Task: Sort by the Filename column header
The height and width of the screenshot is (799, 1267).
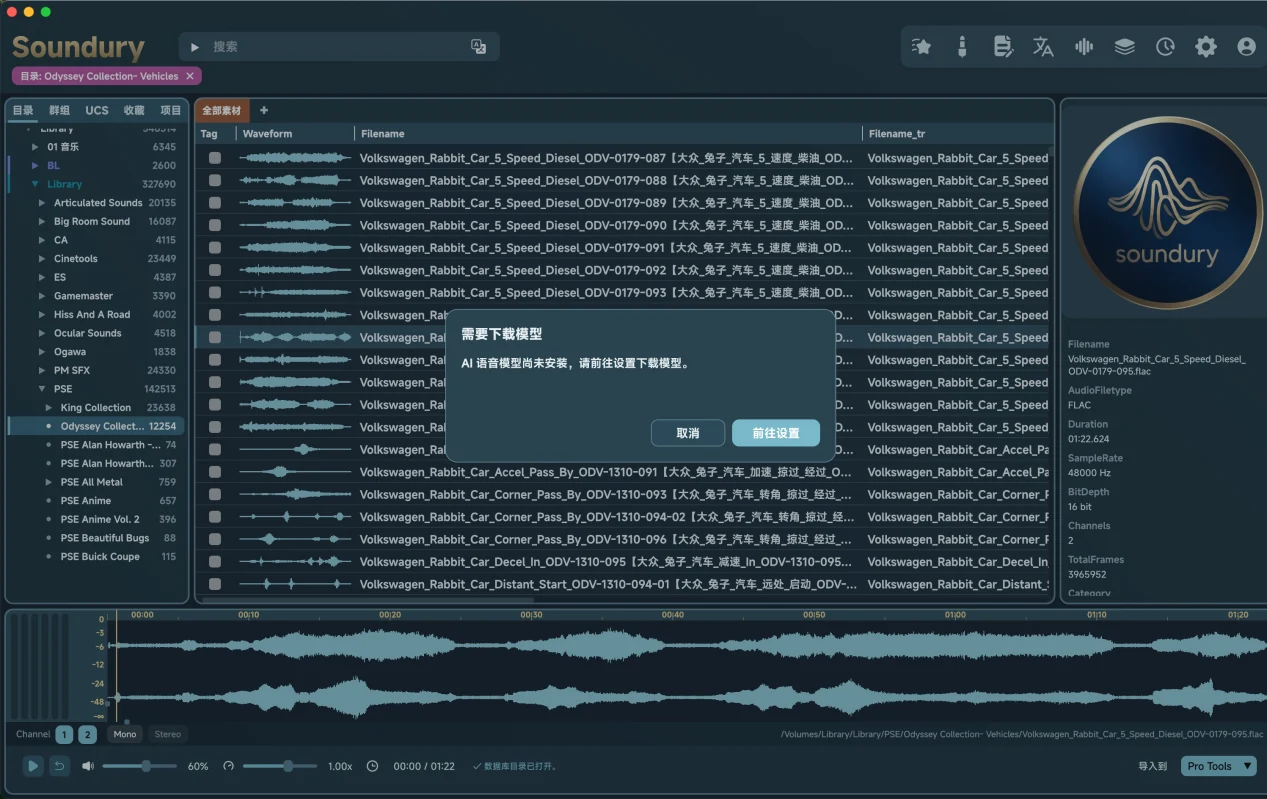Action: point(608,133)
